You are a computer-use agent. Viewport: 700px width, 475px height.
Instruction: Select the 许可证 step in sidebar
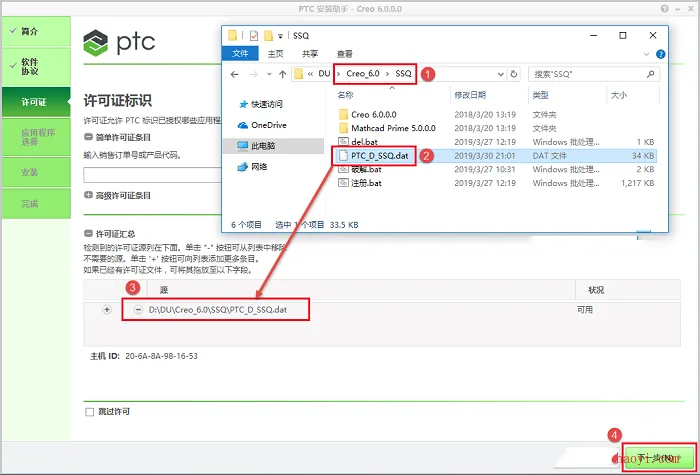[x=36, y=102]
